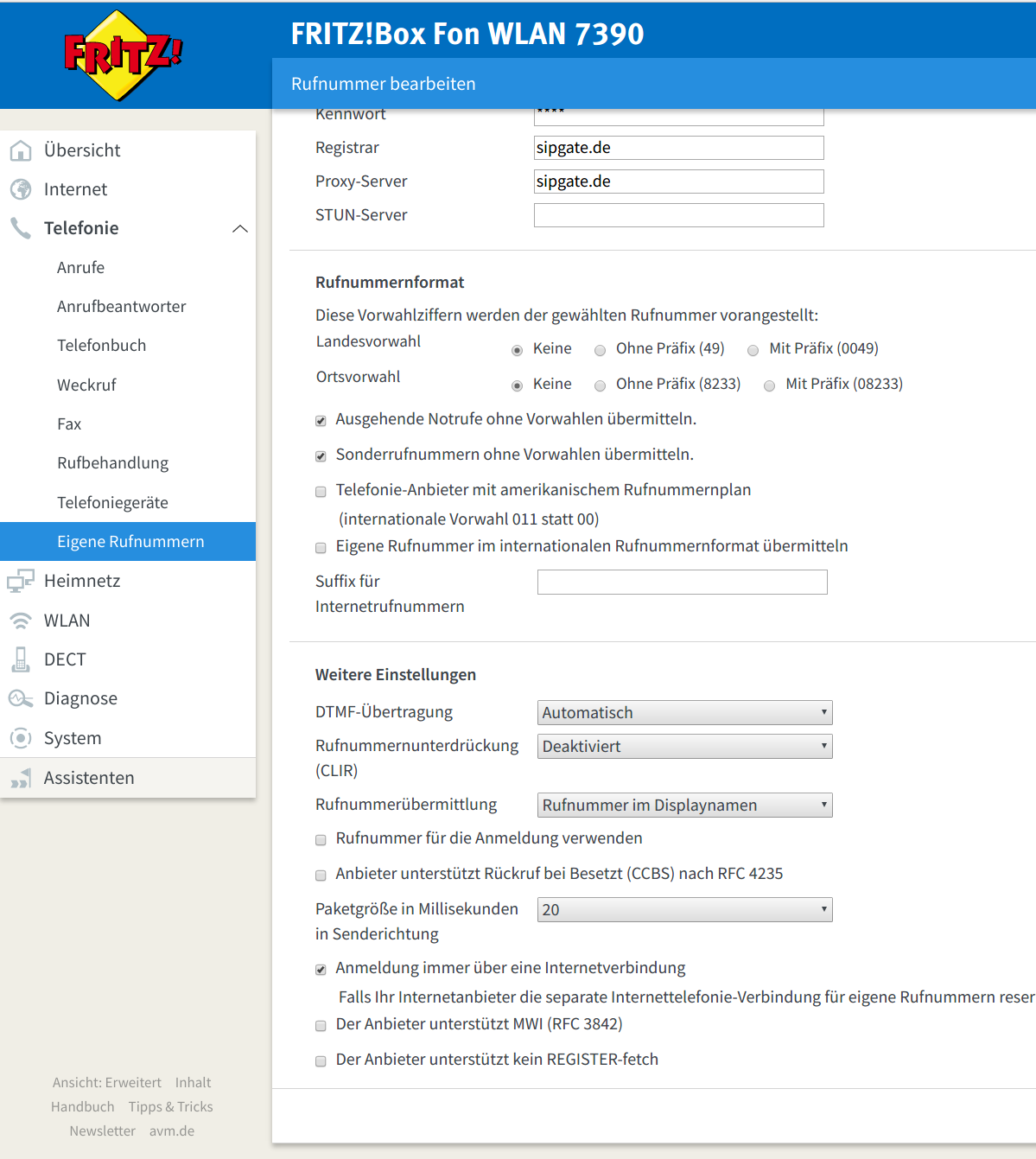Collapse the Telefonie menu chevron

click(240, 228)
